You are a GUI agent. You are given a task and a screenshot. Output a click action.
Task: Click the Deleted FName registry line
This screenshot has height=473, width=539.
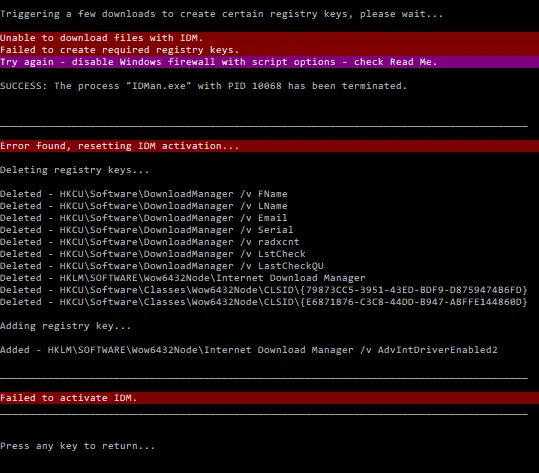coord(144,194)
